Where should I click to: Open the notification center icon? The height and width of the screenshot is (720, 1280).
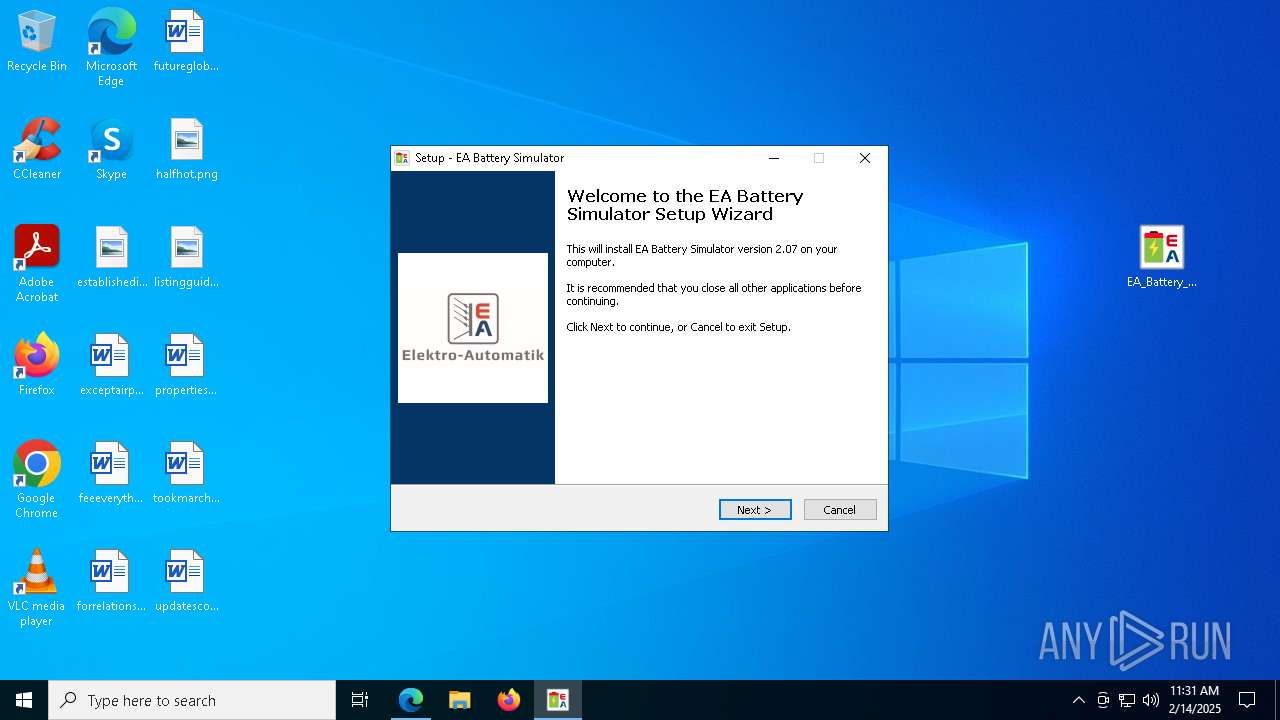tap(1247, 700)
